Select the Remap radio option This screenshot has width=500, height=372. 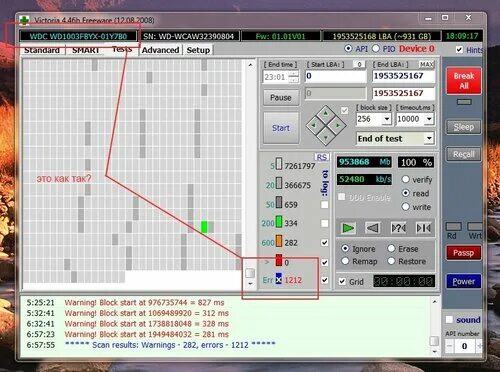click(345, 261)
